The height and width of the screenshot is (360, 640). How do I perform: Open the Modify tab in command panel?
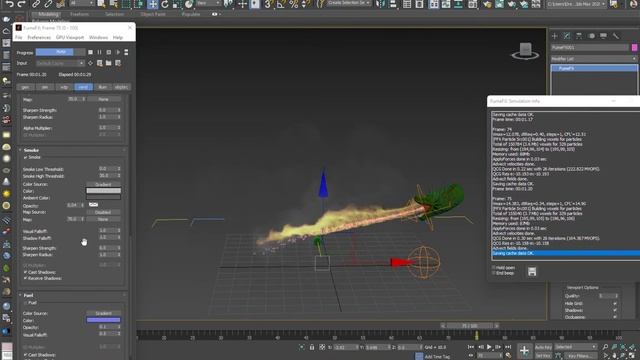coord(567,36)
